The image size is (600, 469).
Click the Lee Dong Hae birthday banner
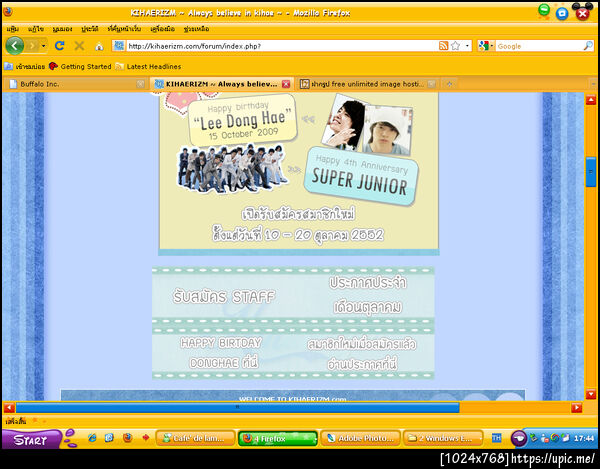[x=243, y=119]
